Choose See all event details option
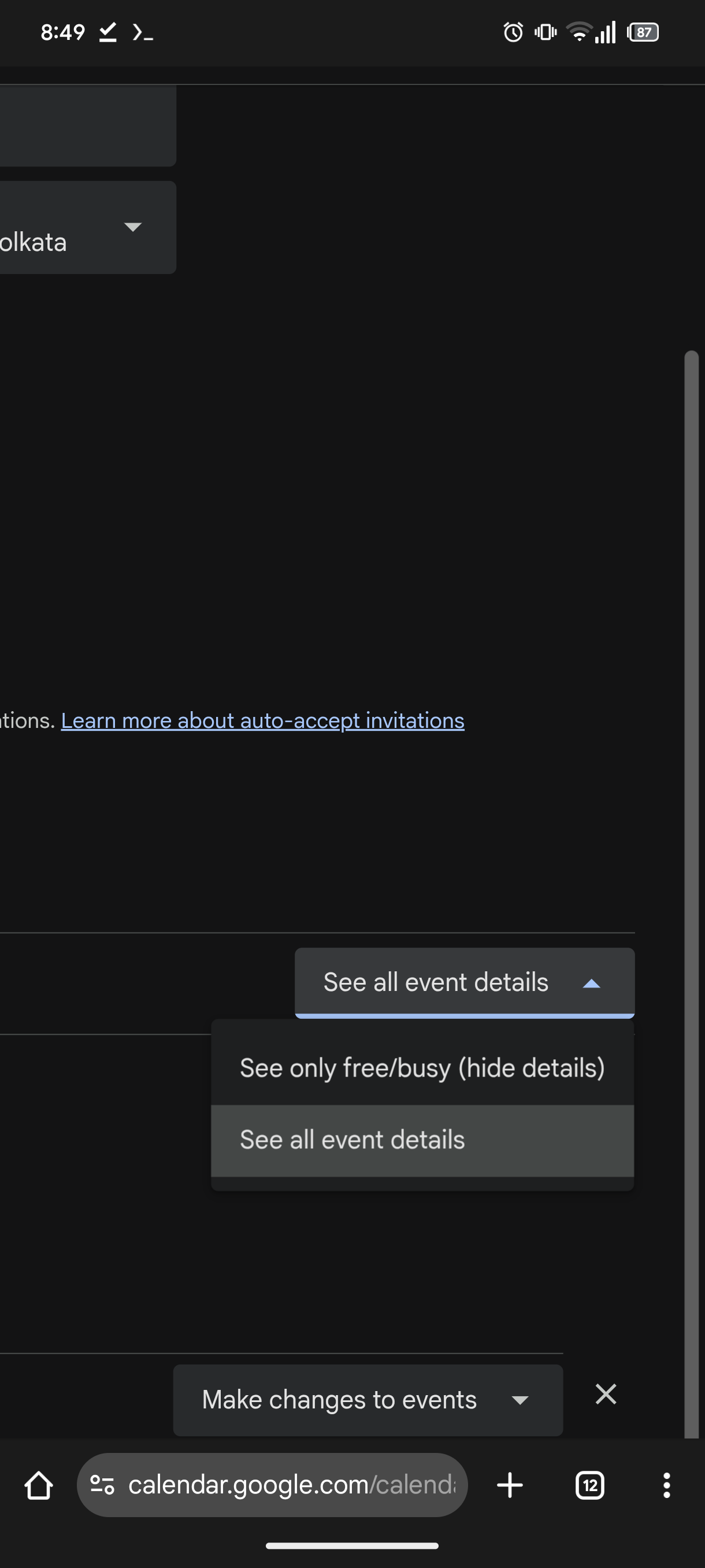 422,1140
